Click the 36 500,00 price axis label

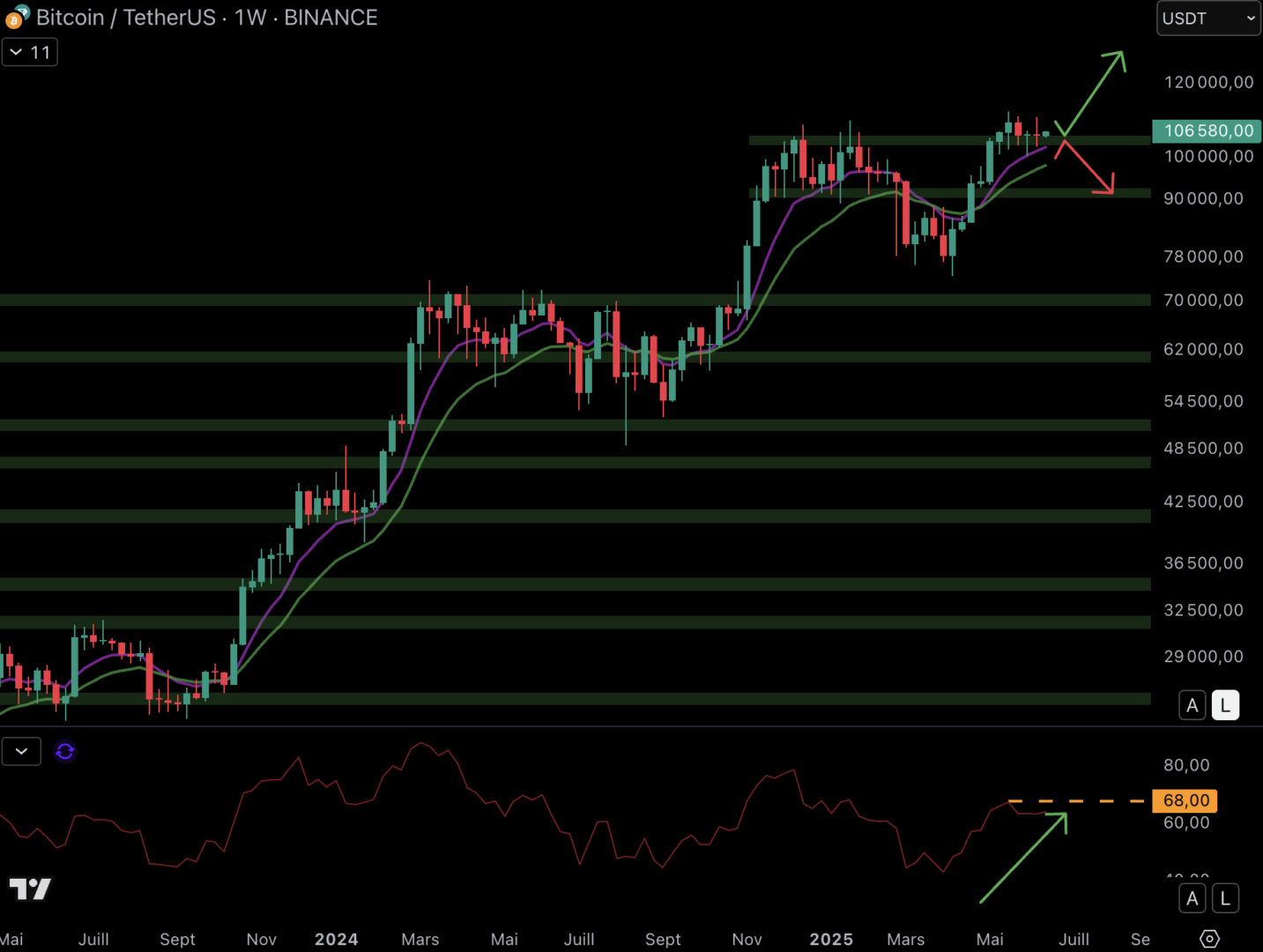coord(1203,562)
